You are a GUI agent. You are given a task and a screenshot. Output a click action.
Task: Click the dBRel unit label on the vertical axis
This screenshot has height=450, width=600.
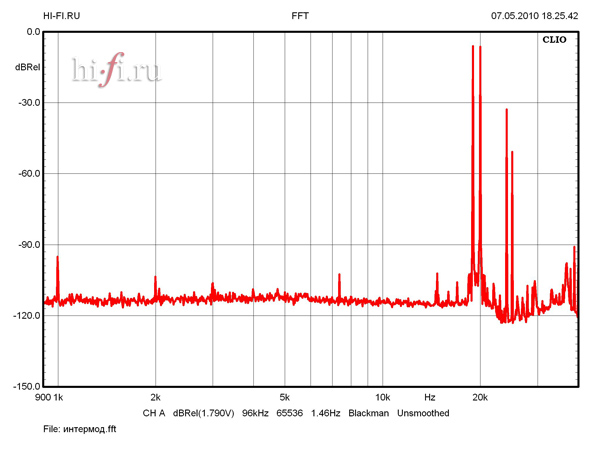coord(27,67)
